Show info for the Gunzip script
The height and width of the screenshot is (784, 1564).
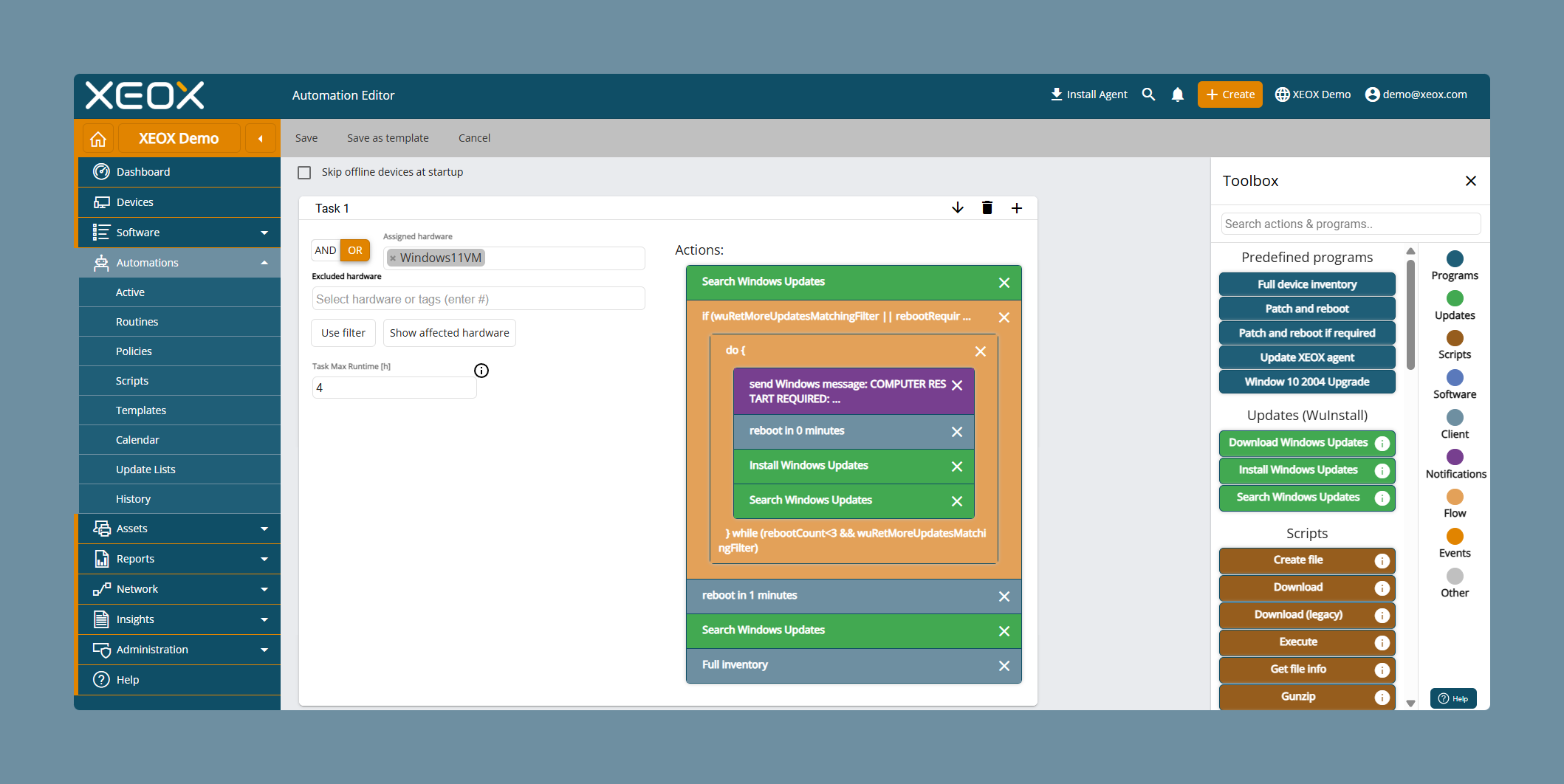tap(1382, 698)
